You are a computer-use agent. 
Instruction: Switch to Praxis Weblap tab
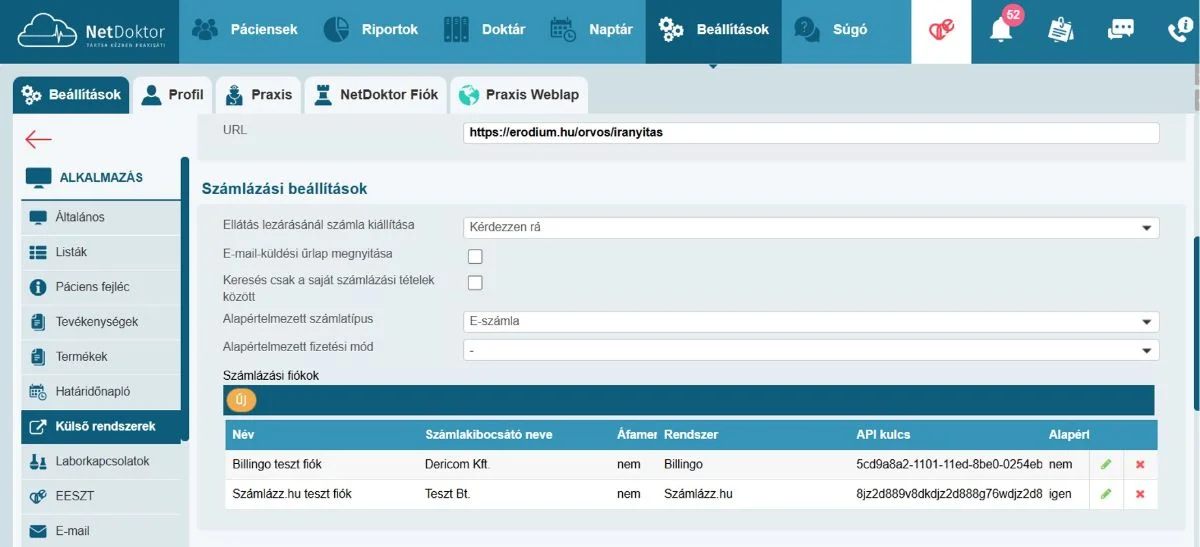click(x=519, y=95)
